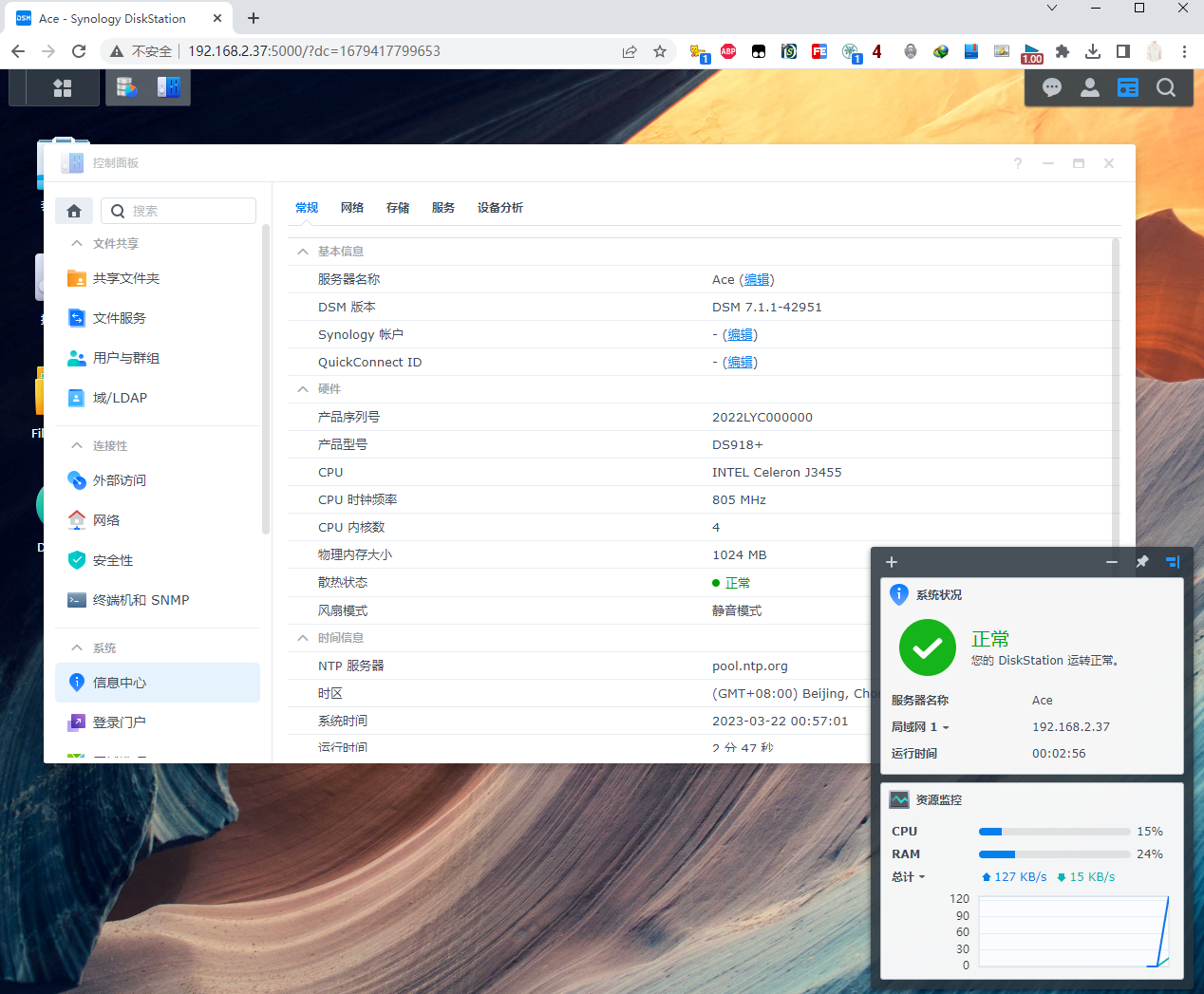Go back in browser
Image resolution: width=1204 pixels, height=994 pixels.
(x=18, y=51)
